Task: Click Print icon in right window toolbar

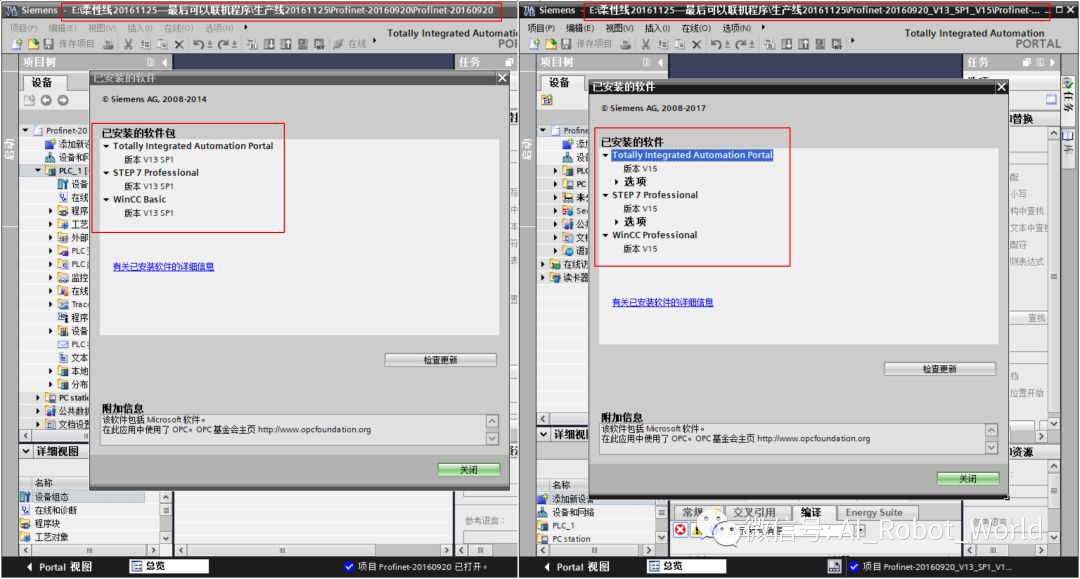Action: pyautogui.click(x=625, y=44)
